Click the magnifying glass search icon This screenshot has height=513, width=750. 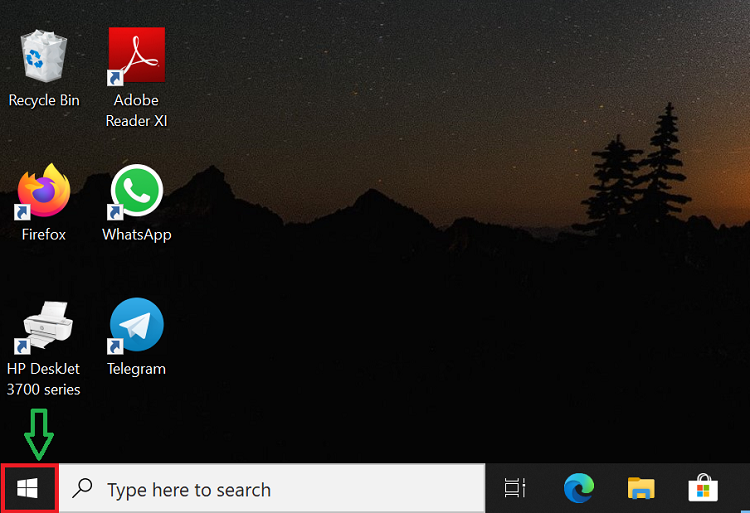coord(84,489)
